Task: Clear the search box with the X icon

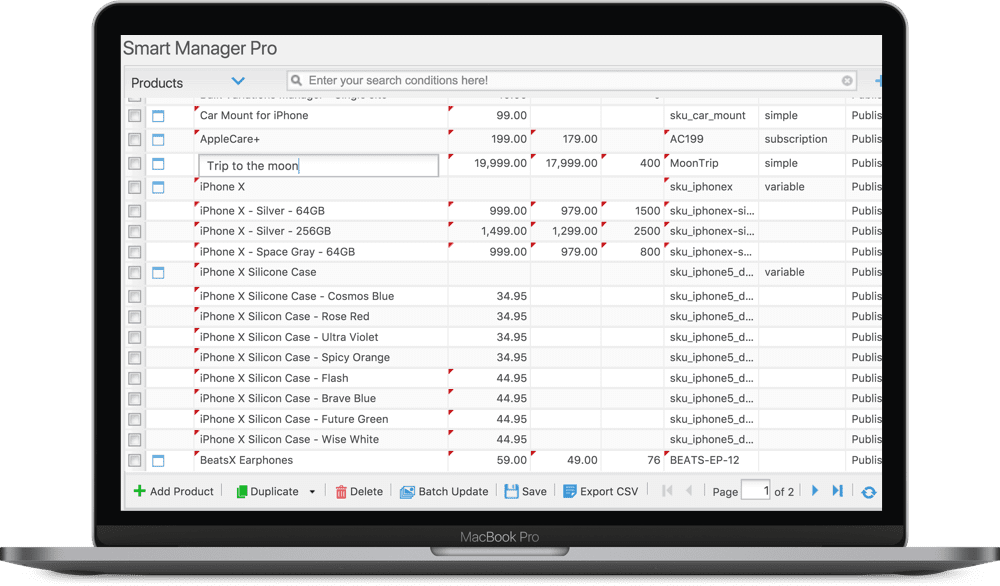Action: pyautogui.click(x=847, y=80)
